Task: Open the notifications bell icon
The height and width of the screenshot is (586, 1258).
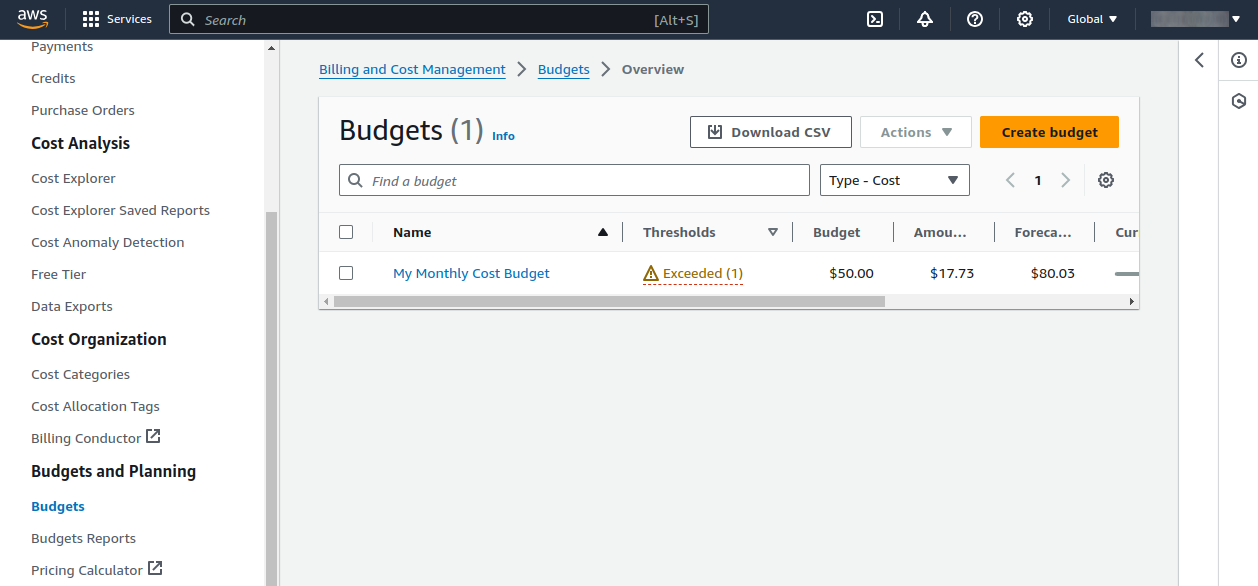Action: 925,19
